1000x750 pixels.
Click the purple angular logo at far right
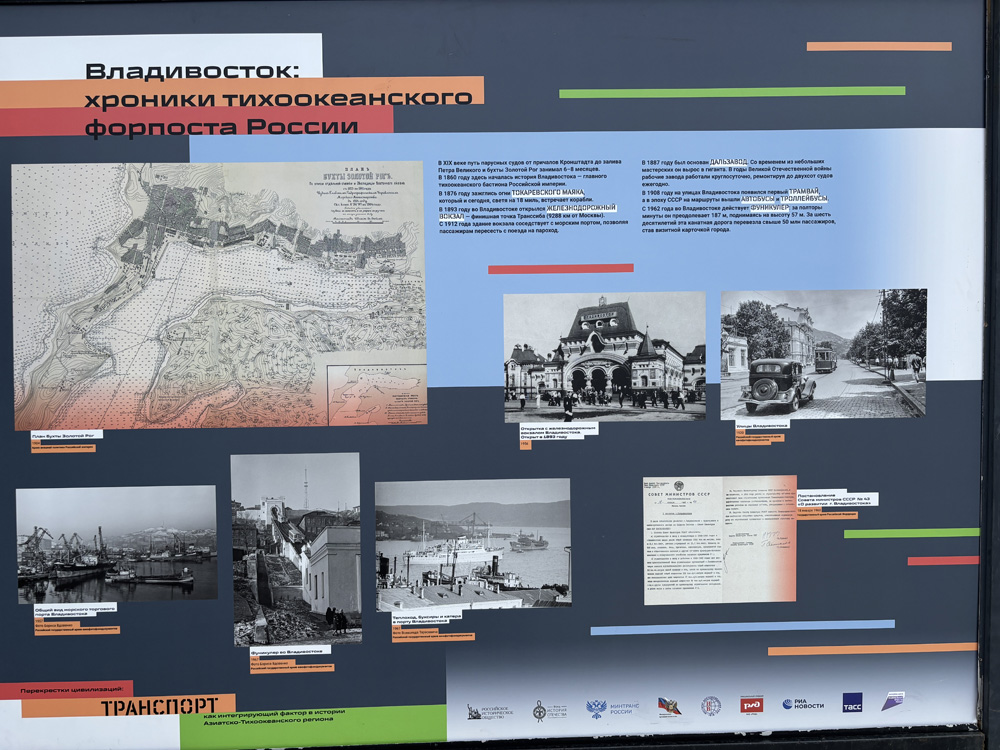(x=893, y=701)
